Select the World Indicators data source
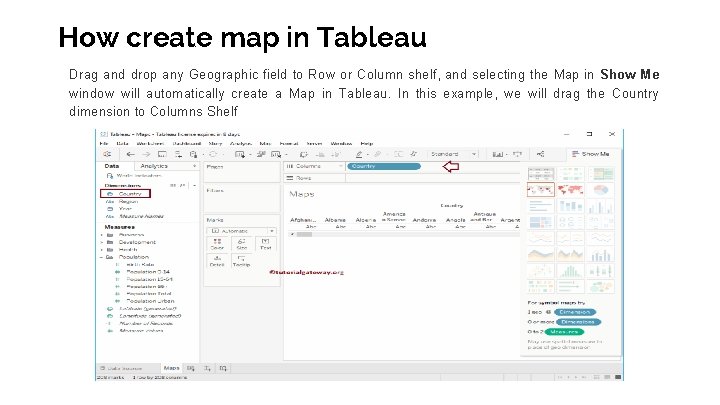This screenshot has height=405, width=720. [134, 175]
